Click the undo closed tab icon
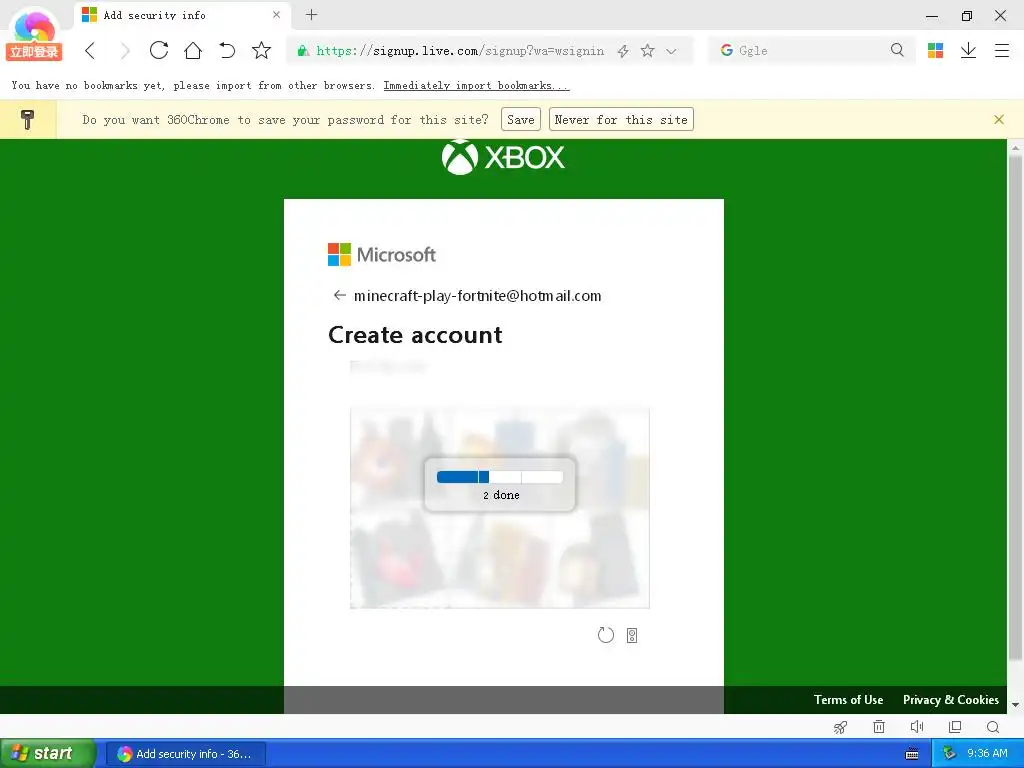Viewport: 1024px width, 768px height. (227, 50)
